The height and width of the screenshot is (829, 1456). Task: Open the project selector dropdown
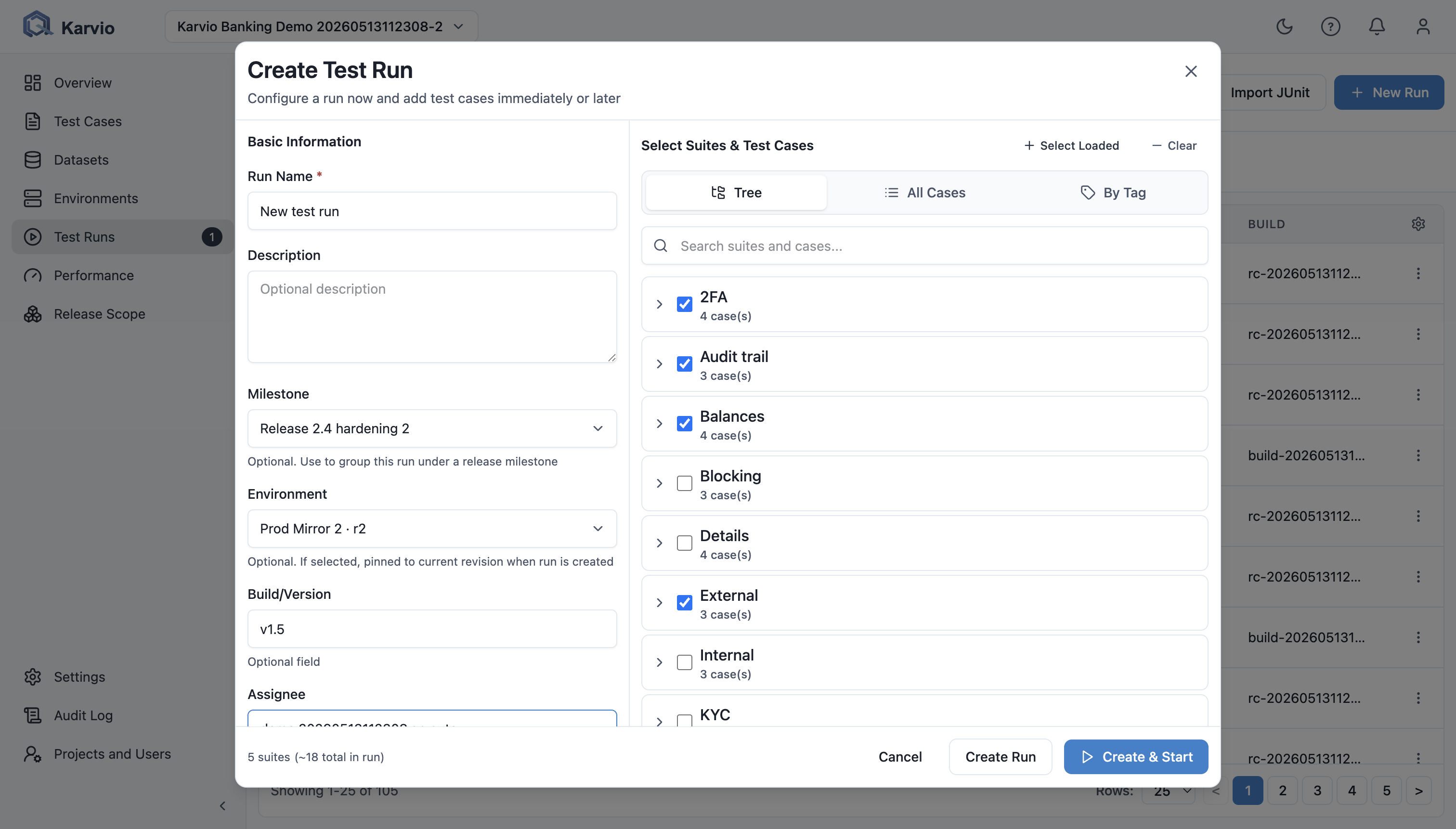tap(321, 26)
